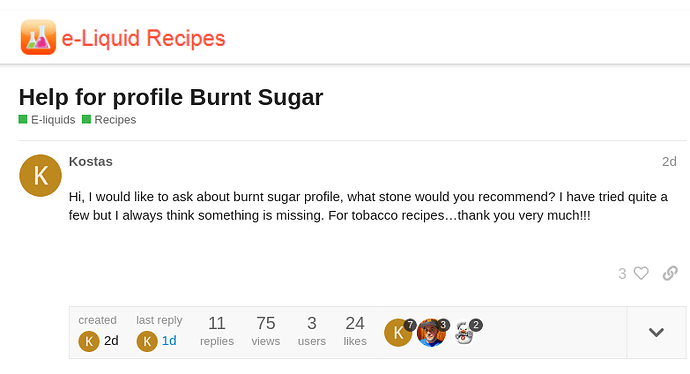Copy post link via chain icon
Screen dimensions: 690x374
pyautogui.click(x=670, y=273)
